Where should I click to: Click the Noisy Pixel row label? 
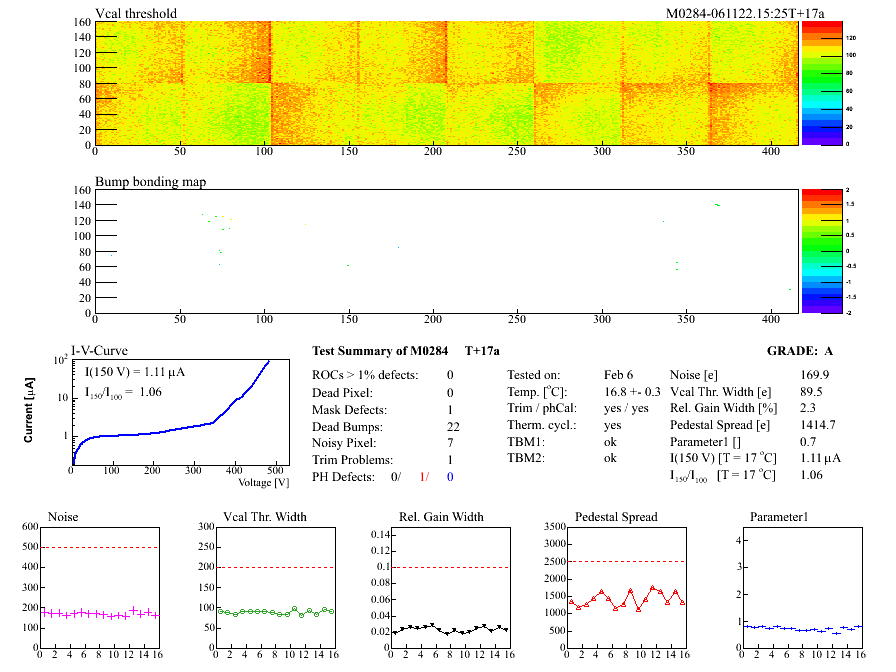pos(345,444)
